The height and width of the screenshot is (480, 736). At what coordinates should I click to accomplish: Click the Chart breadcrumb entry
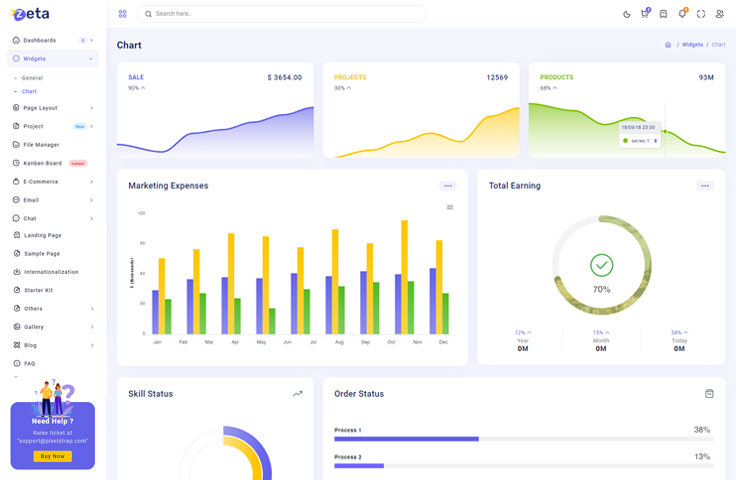click(718, 45)
